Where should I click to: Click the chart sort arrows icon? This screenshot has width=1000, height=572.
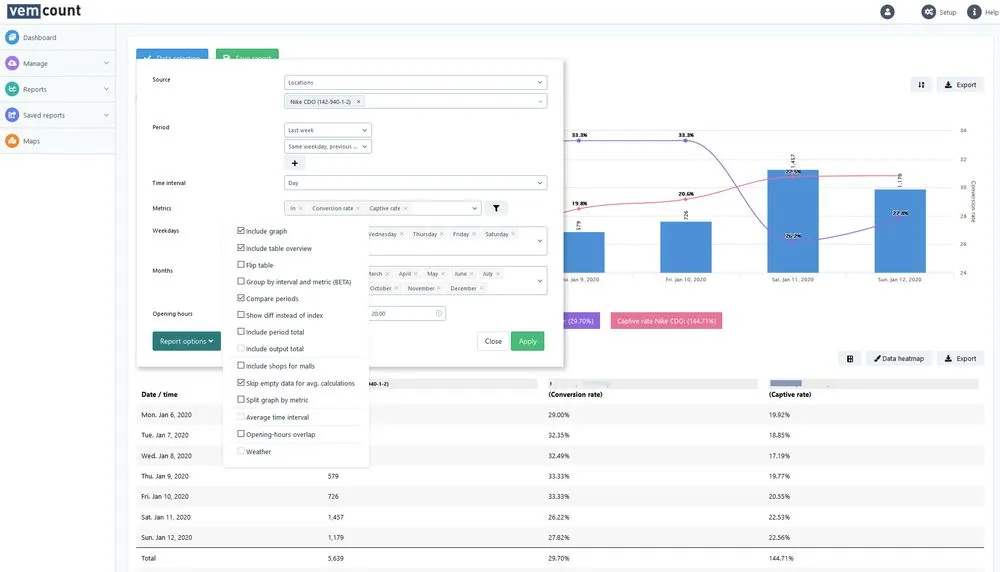[921, 85]
